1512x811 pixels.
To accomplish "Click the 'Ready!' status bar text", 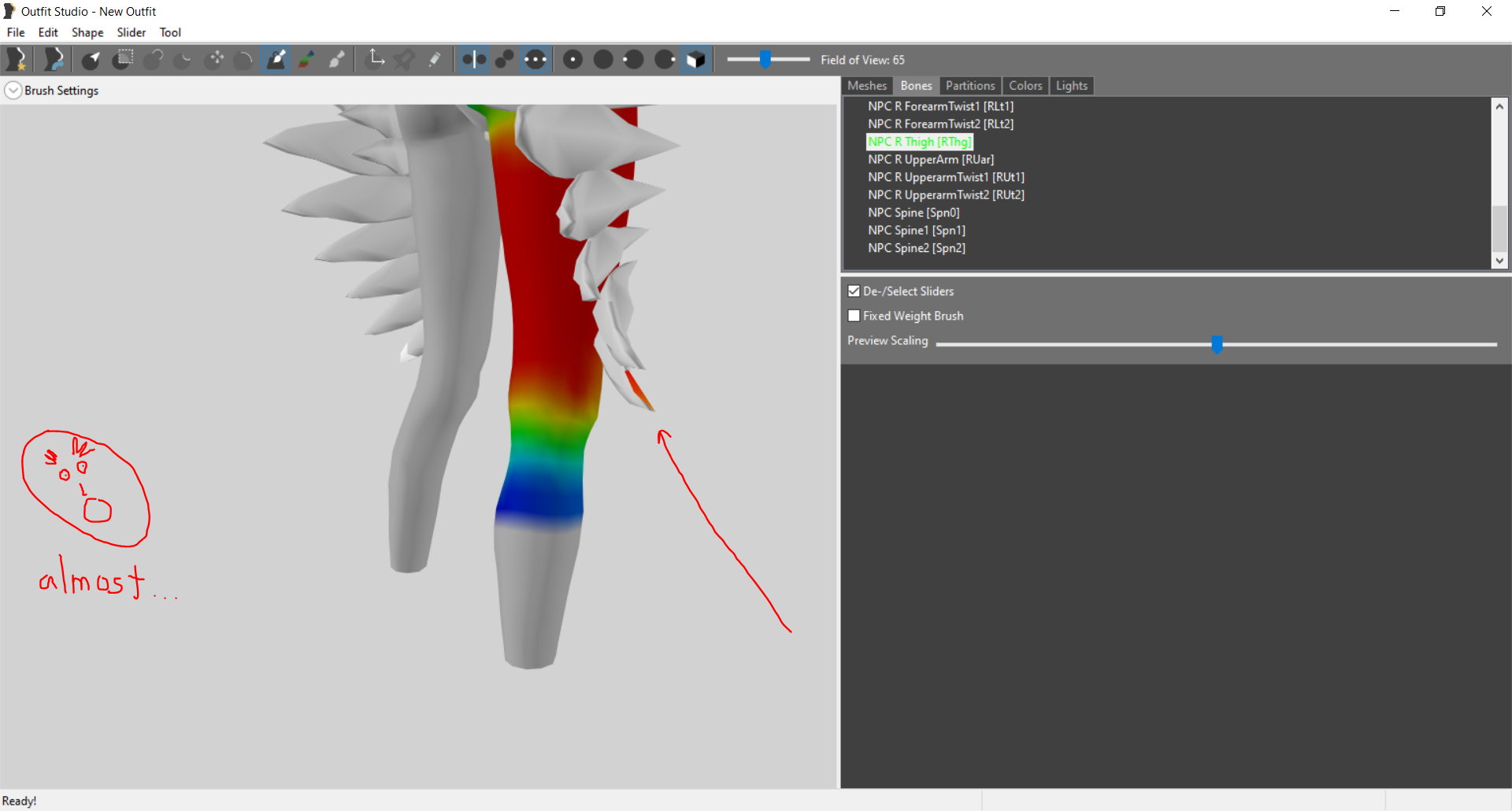I will pos(20,801).
